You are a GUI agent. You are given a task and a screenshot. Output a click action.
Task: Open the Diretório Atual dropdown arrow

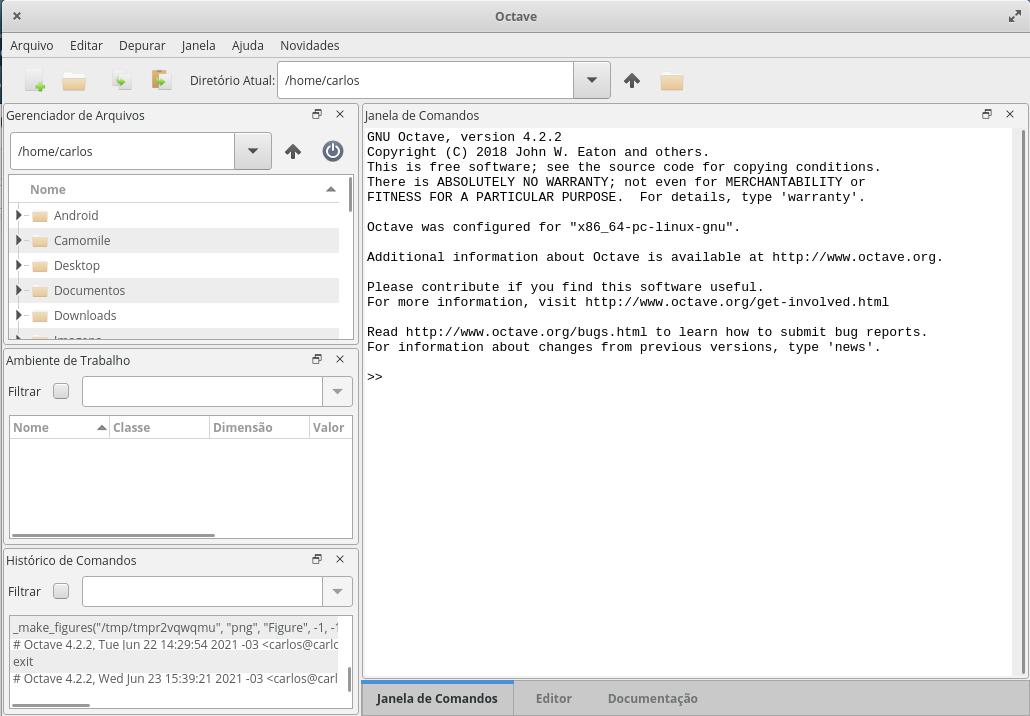592,80
